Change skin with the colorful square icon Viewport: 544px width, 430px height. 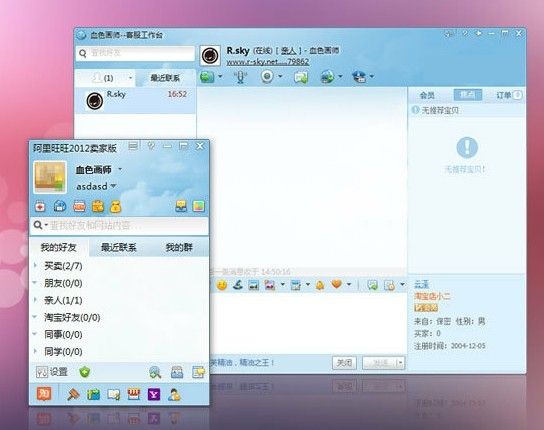pyautogui.click(x=199, y=206)
